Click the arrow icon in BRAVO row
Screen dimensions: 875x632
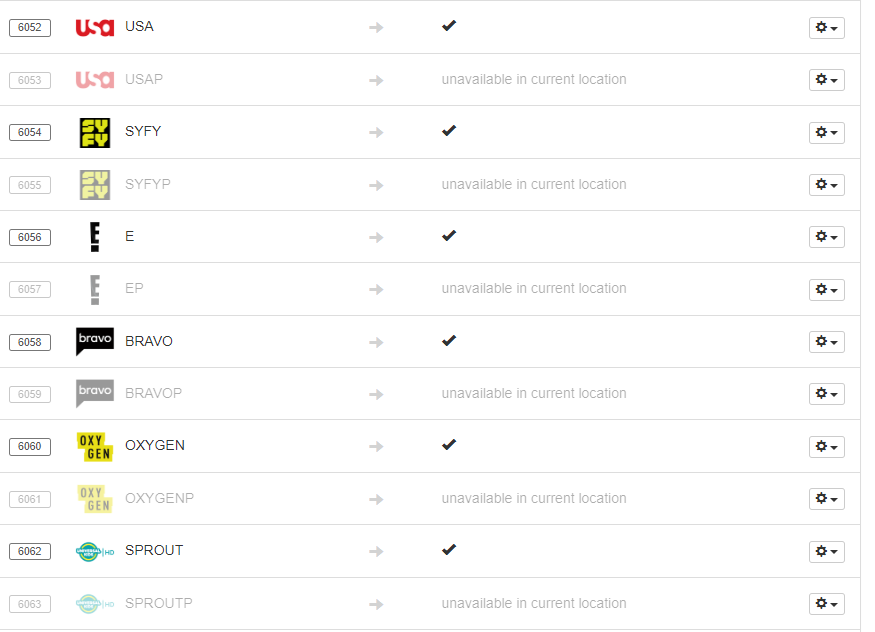(x=376, y=342)
